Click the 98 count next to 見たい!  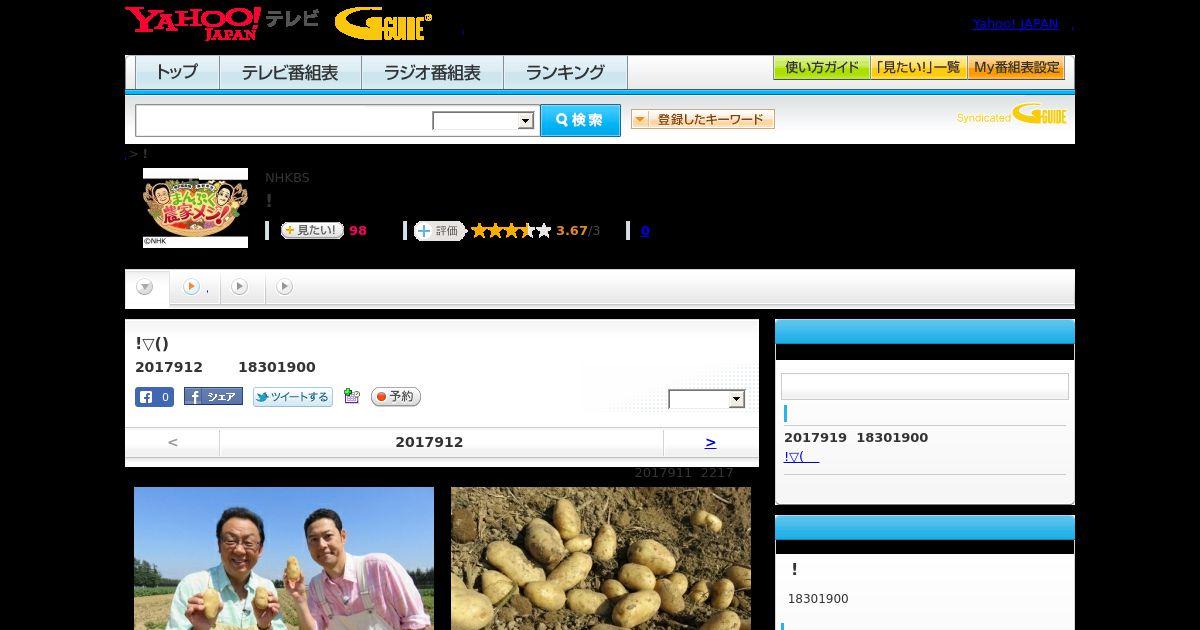coord(358,231)
